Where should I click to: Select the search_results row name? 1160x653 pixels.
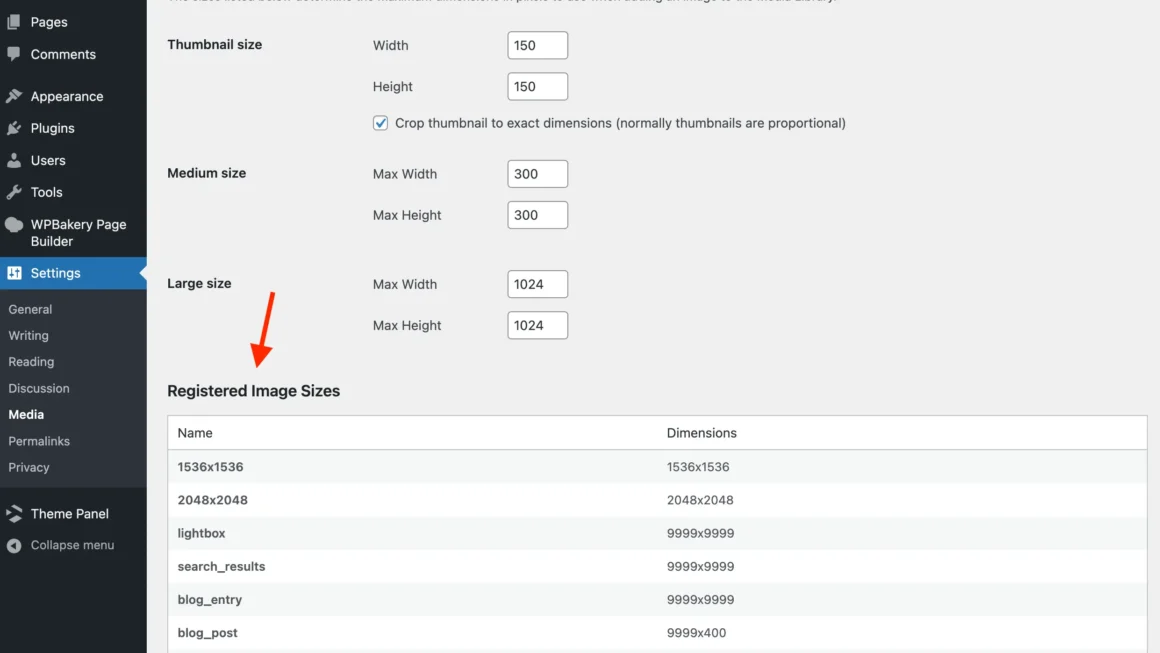(221, 566)
